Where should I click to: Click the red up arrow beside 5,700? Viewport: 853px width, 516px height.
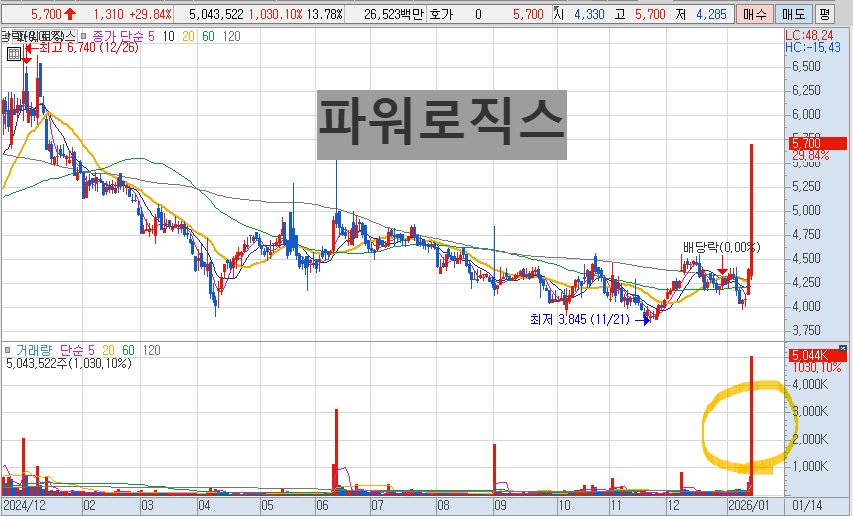pos(70,14)
